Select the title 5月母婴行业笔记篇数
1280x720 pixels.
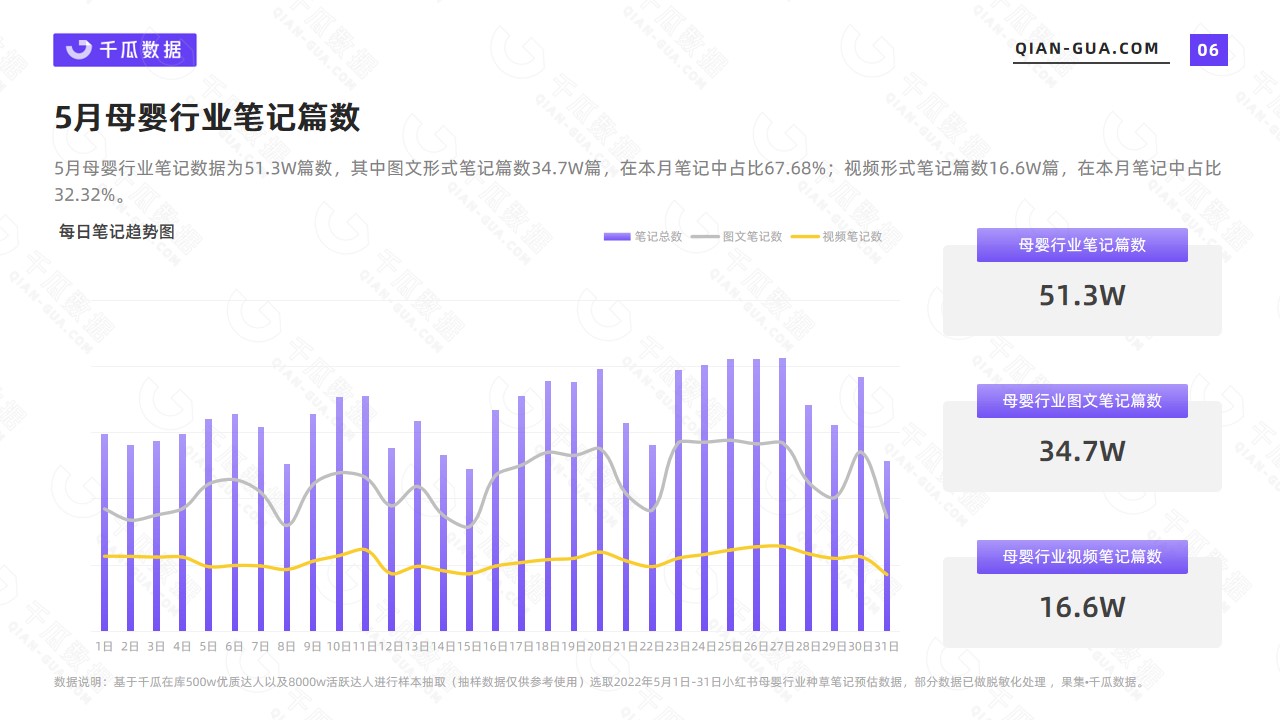tap(207, 118)
